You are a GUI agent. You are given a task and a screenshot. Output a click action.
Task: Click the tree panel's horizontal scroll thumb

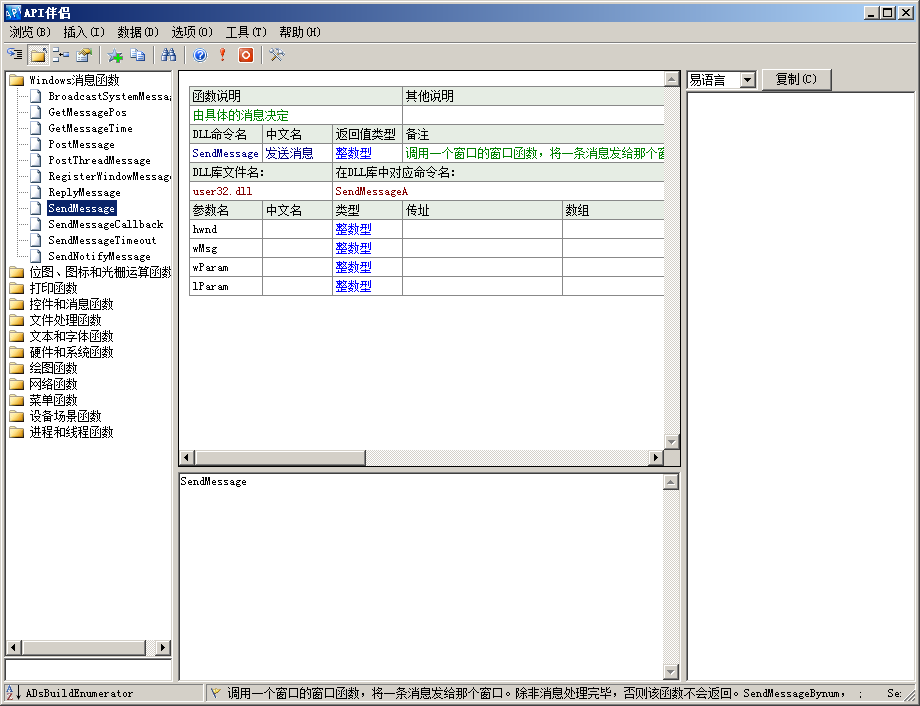point(83,648)
